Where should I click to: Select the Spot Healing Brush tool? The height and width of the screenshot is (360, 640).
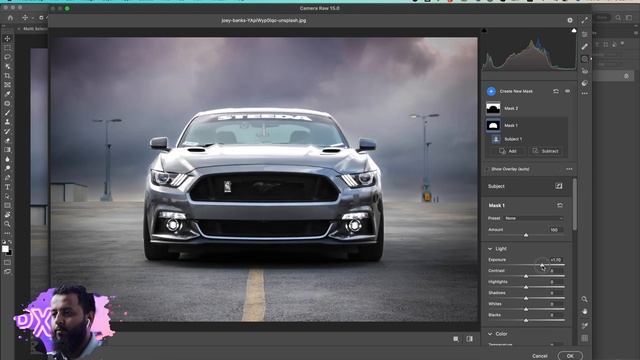click(x=7, y=104)
